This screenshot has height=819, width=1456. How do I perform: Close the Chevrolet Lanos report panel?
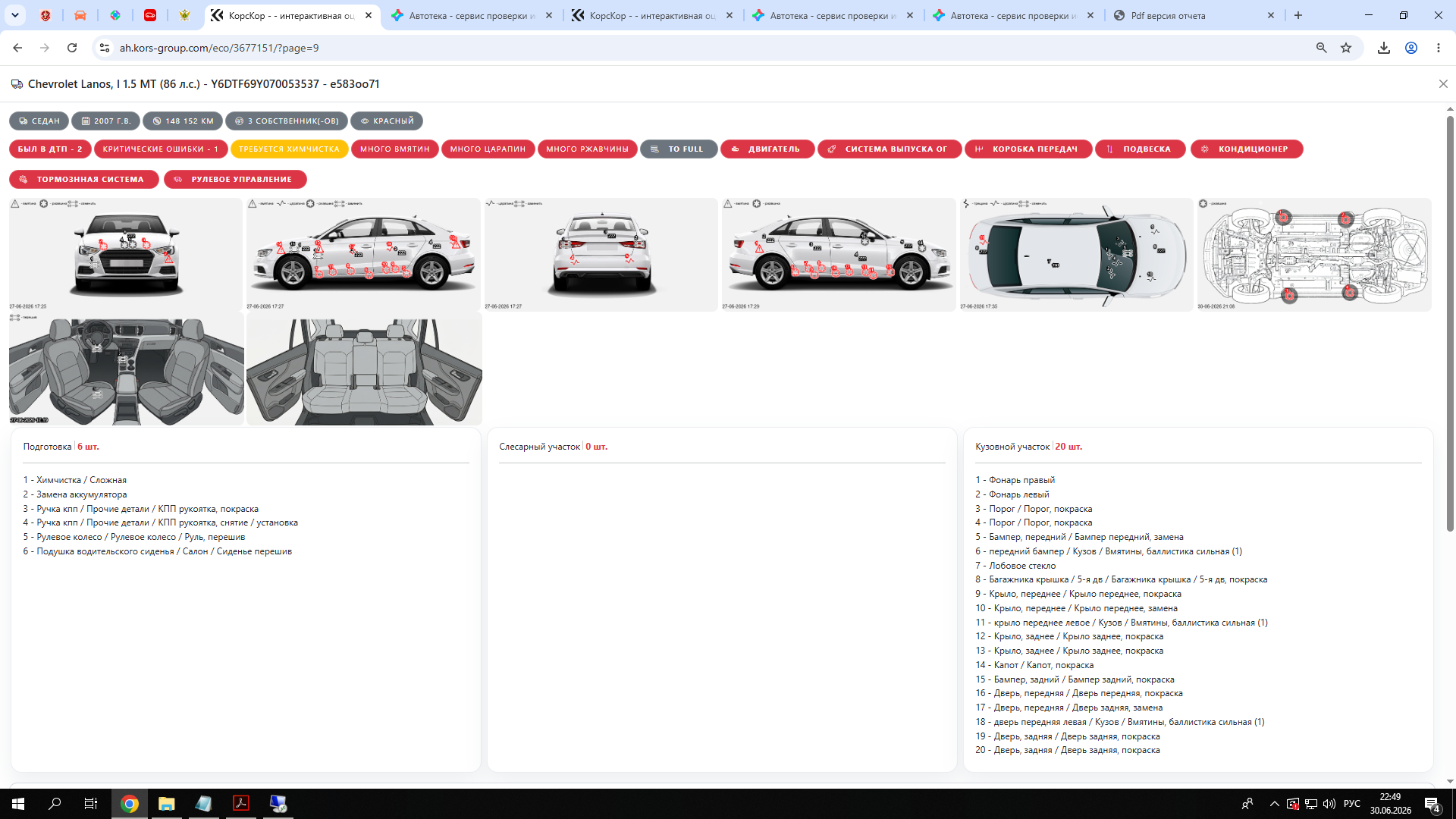click(x=1443, y=84)
